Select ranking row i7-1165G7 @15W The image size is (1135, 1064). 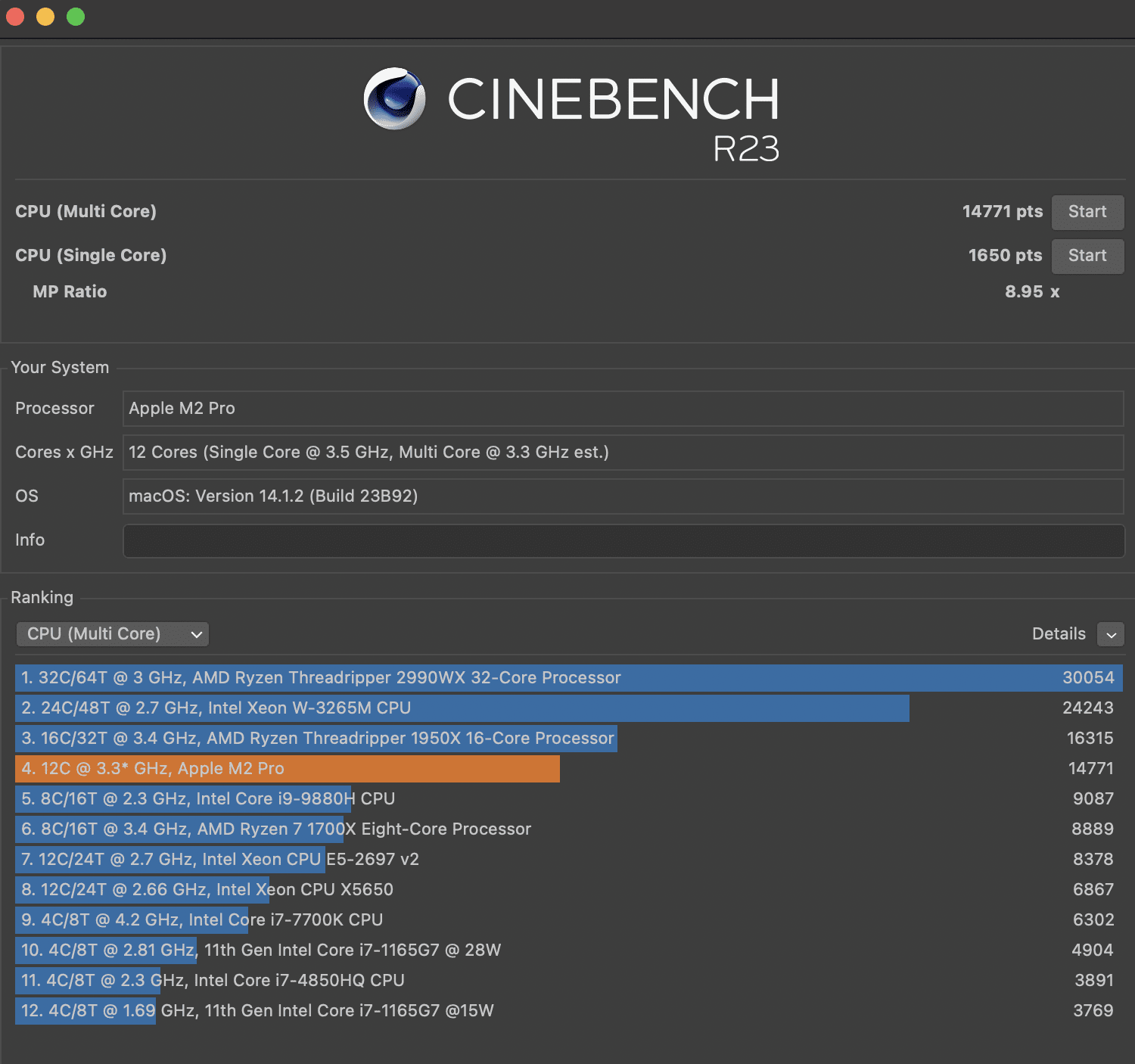569,1011
